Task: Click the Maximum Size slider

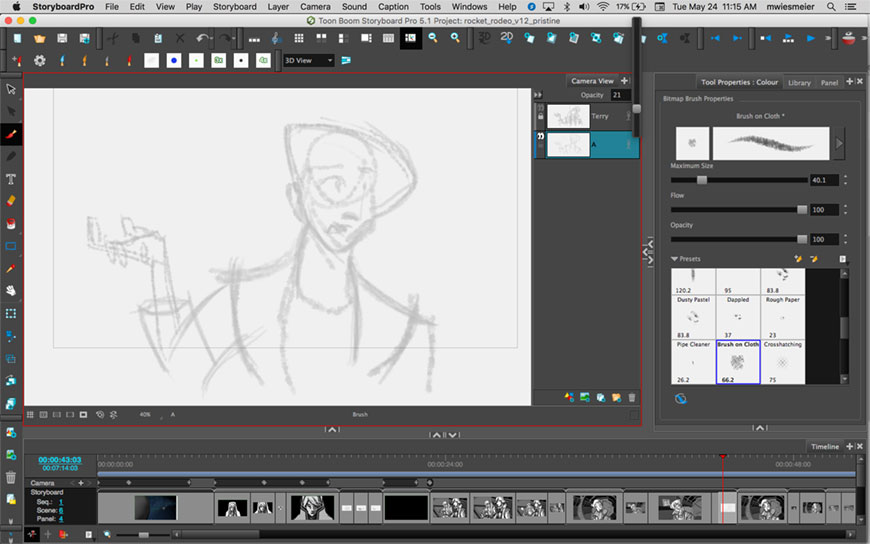Action: (739, 180)
